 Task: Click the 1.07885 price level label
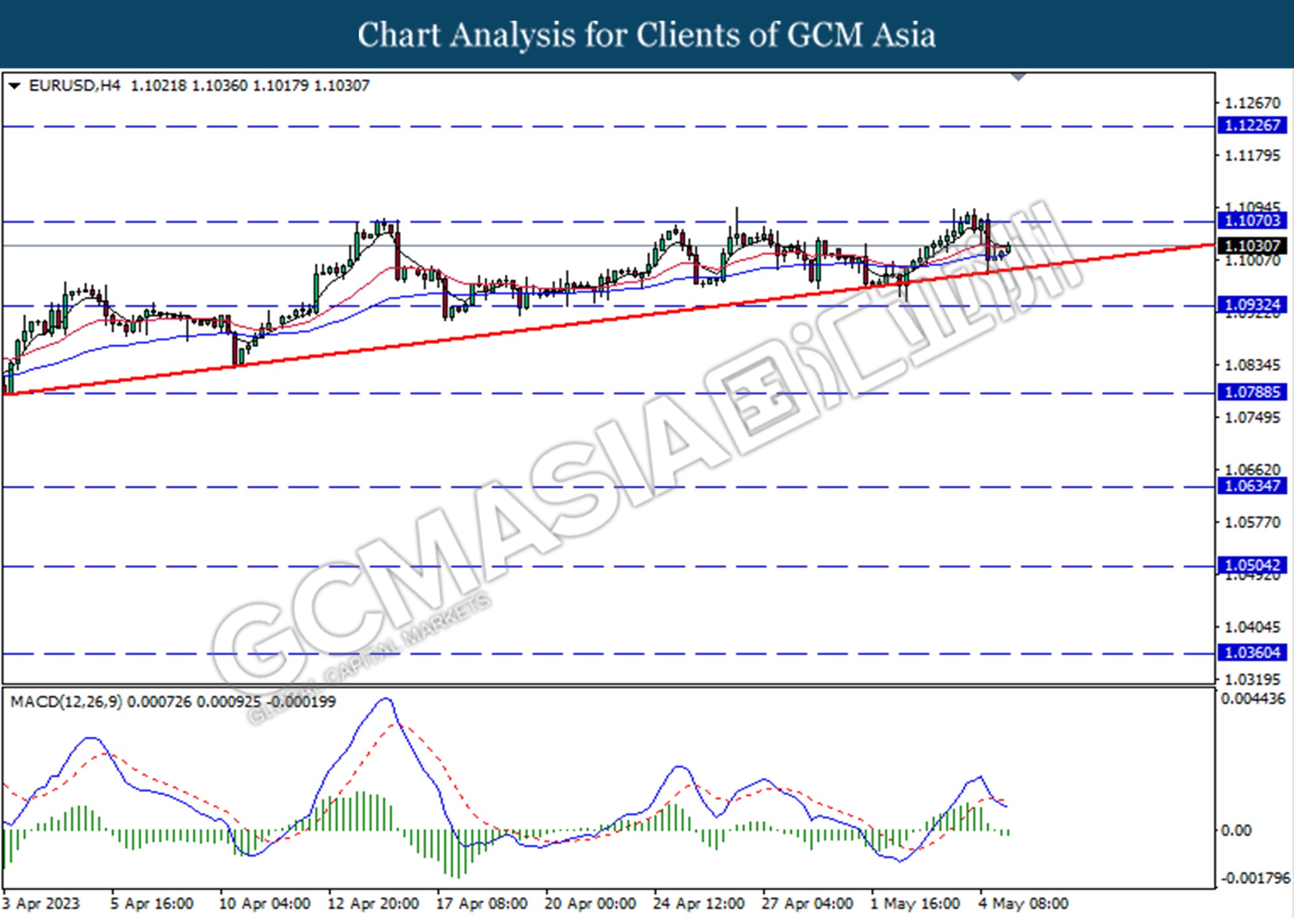coord(1252,391)
